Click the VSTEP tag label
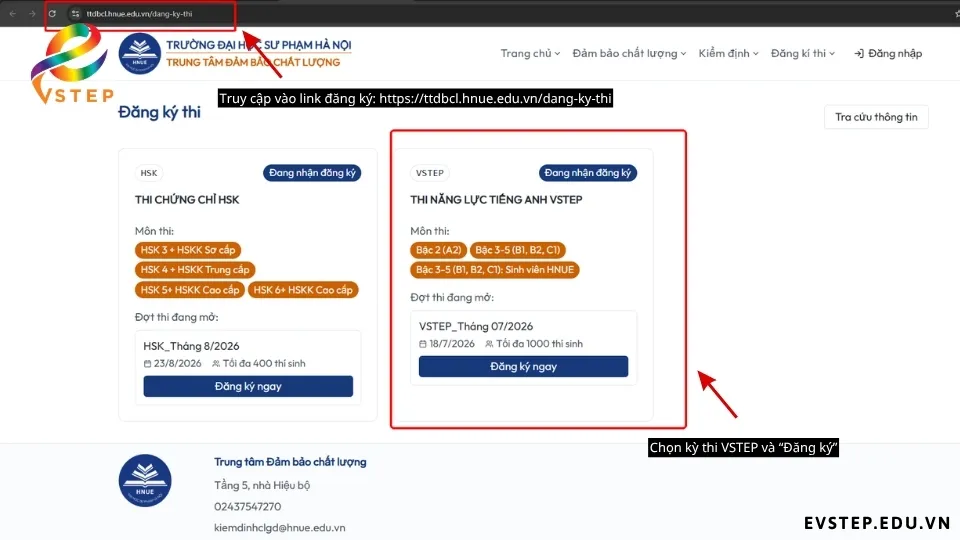Image resolution: width=960 pixels, height=540 pixels. click(x=430, y=173)
